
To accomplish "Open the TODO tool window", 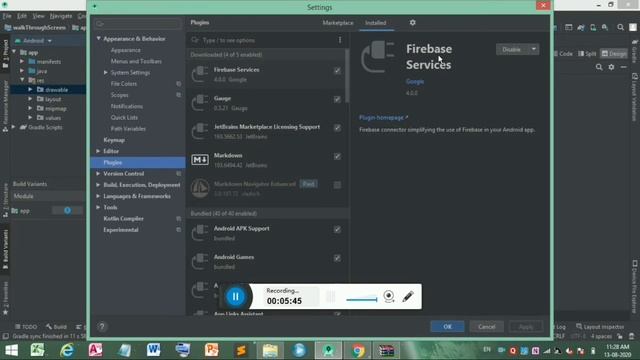I will 26,327.
